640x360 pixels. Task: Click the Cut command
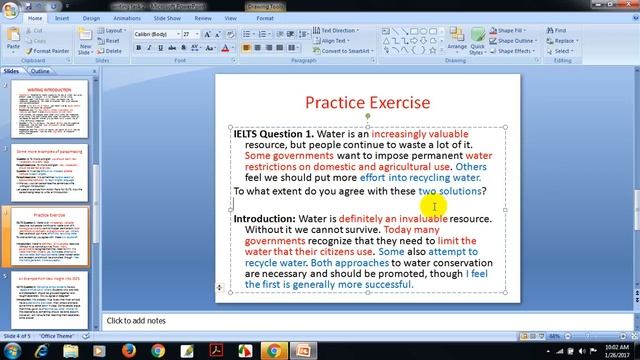click(x=34, y=31)
